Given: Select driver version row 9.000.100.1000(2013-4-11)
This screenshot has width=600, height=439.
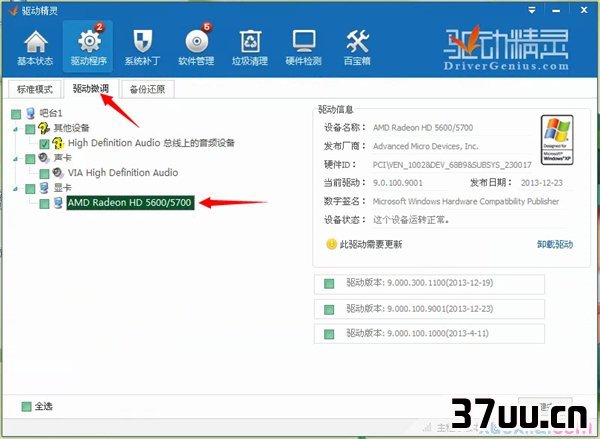Looking at the screenshot, I should click(x=429, y=333).
